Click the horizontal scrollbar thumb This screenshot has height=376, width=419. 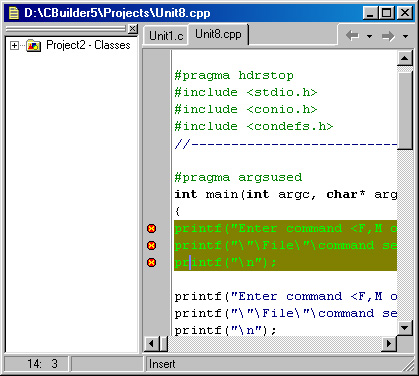(164, 343)
